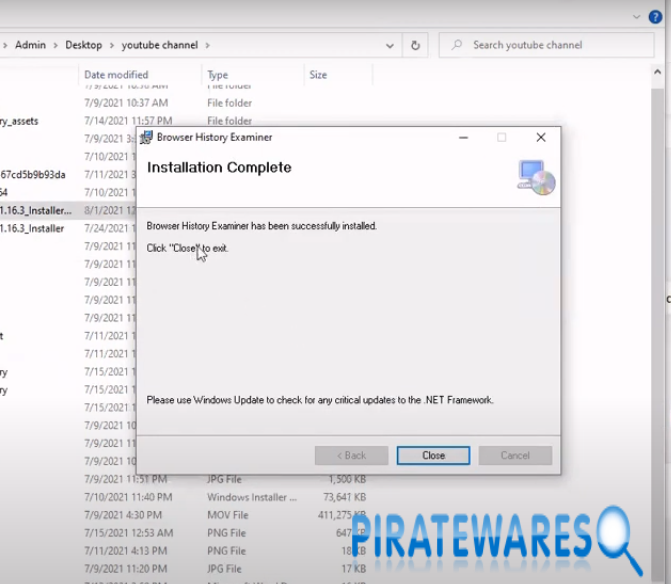The width and height of the screenshot is (671, 584).
Task: Click the Search youtube channel field
Action: (550, 45)
